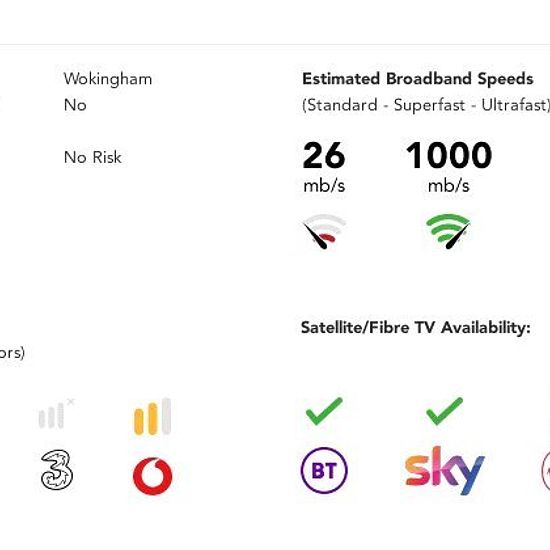Image resolution: width=550 pixels, height=550 pixels.
Task: Click the yellow signal bars above Vodafone
Action: click(153, 416)
